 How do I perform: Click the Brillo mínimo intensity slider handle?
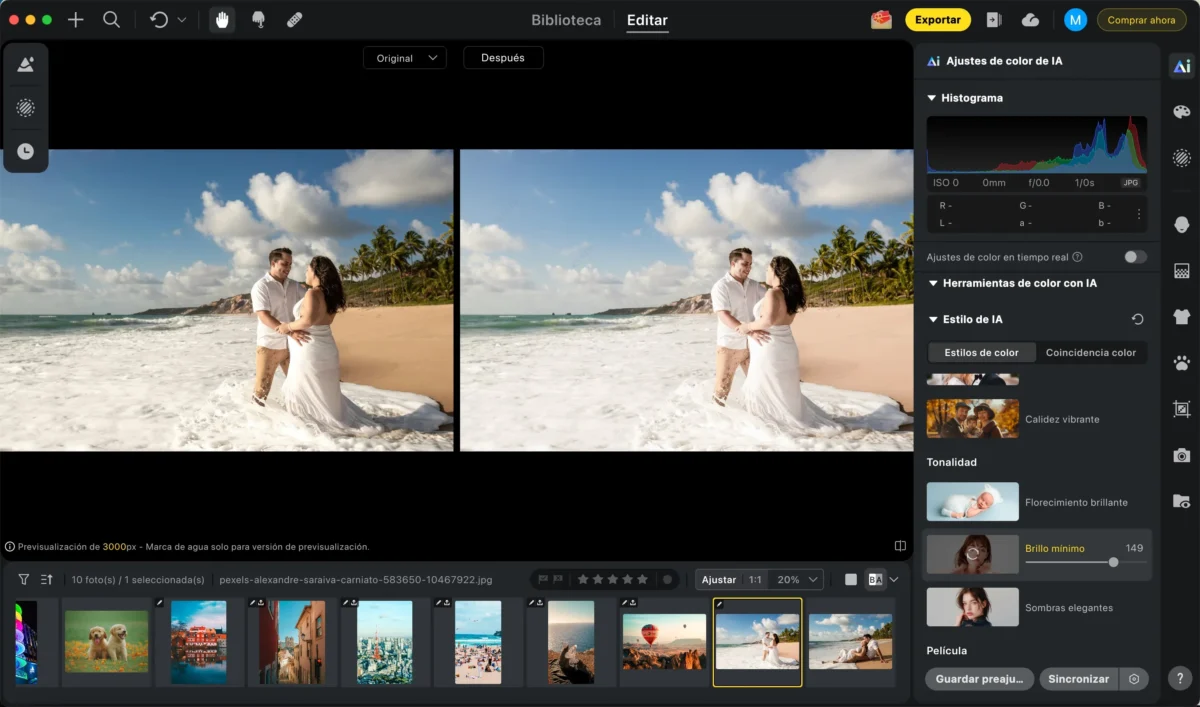(1113, 562)
